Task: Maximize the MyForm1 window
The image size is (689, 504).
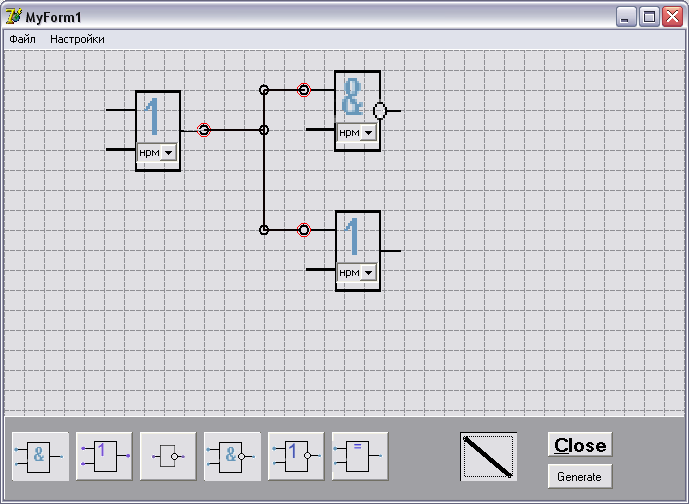Action: tap(649, 17)
